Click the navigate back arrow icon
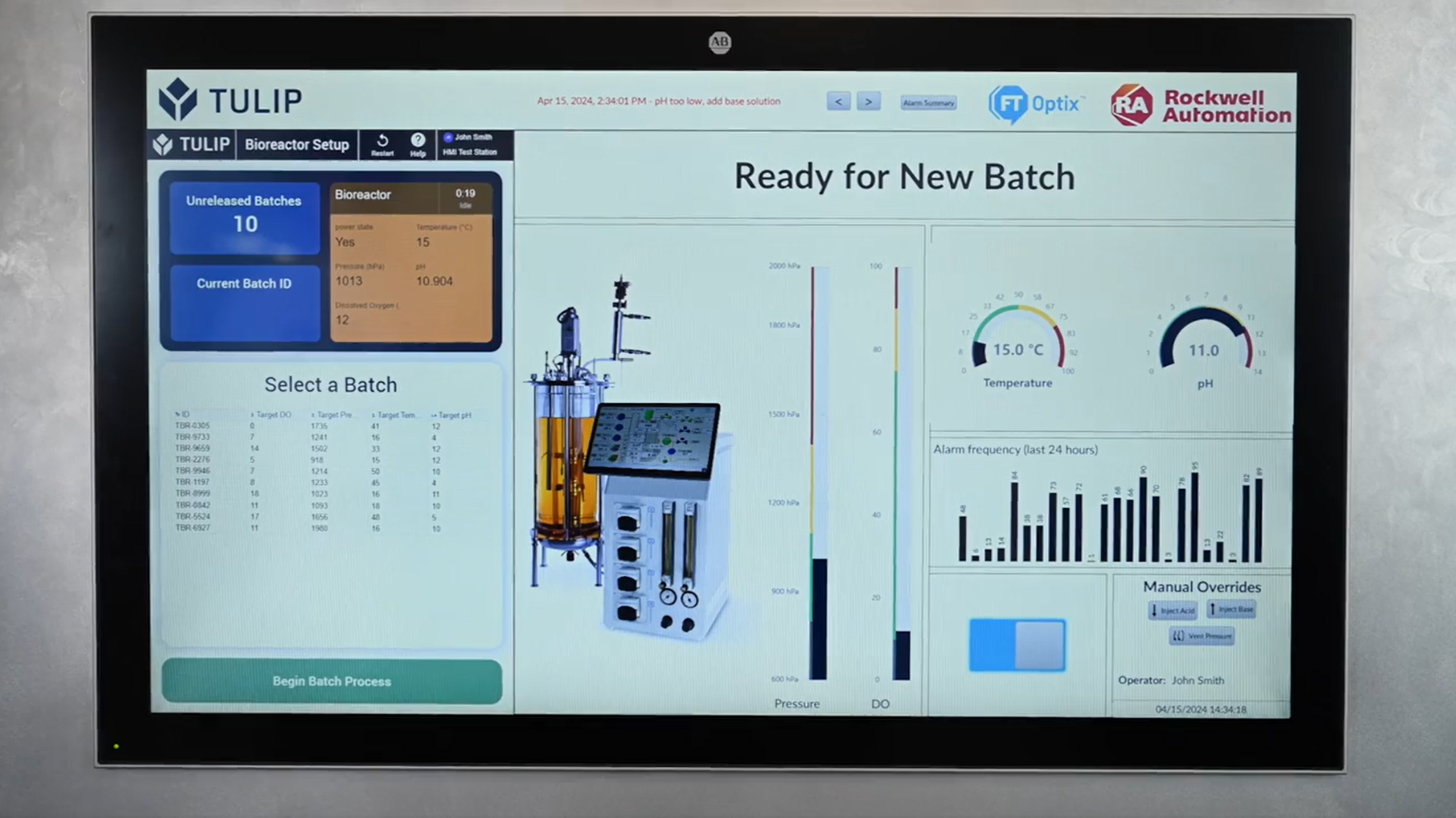The width and height of the screenshot is (1456, 818). coord(838,101)
